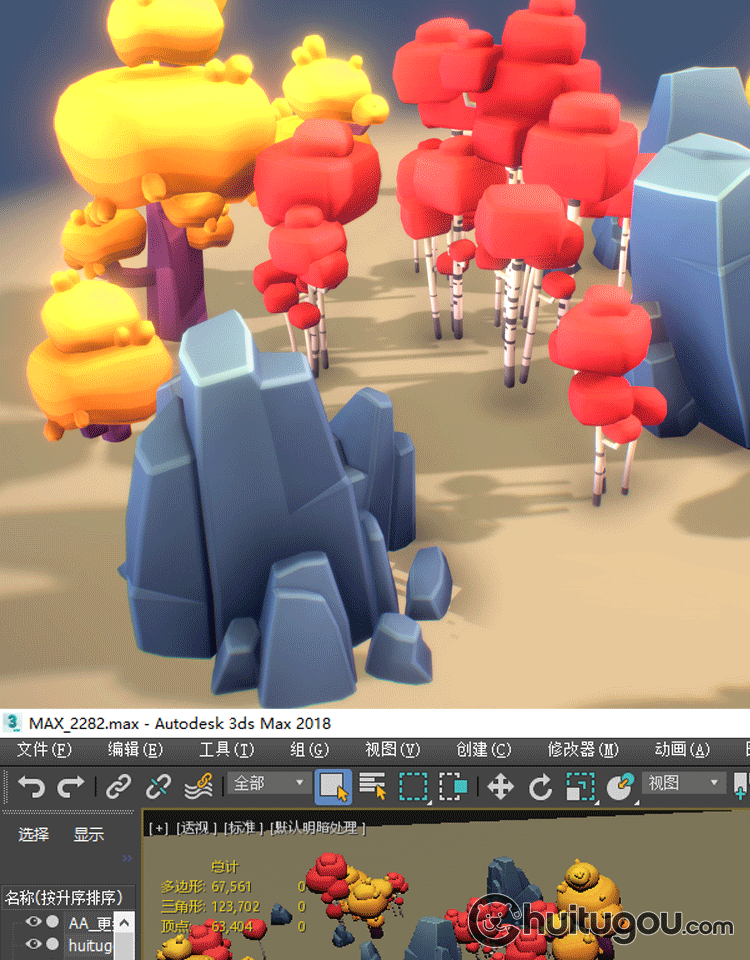Open the 视图 reference coordinate dropdown
Image resolution: width=750 pixels, height=960 pixels.
point(684,783)
